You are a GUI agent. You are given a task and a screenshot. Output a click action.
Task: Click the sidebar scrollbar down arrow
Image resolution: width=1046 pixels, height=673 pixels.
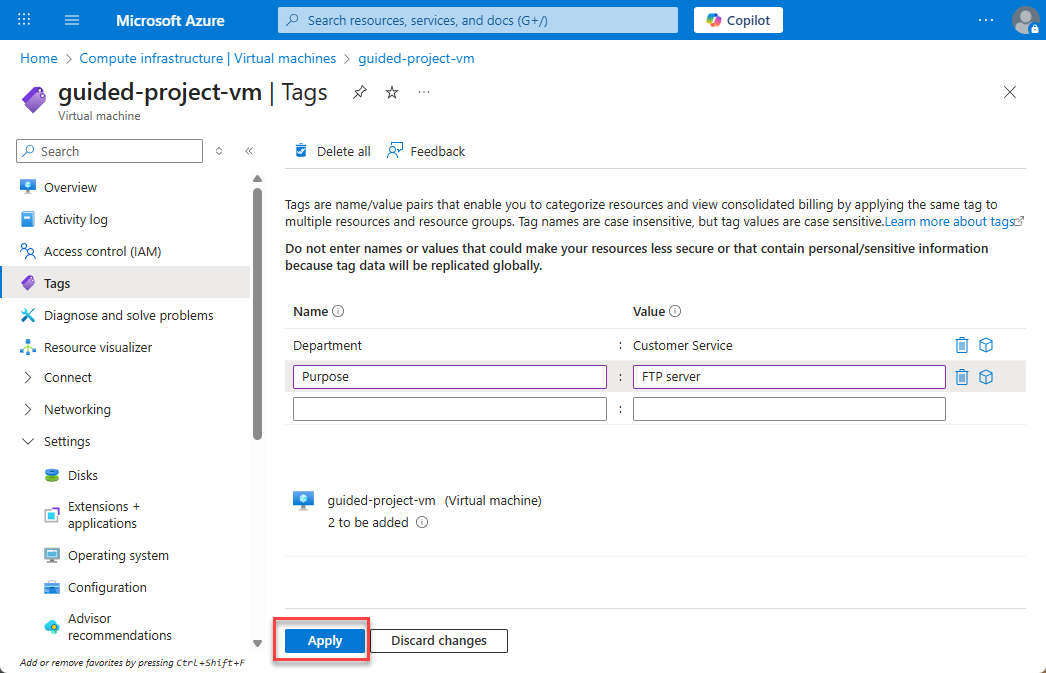tap(257, 644)
